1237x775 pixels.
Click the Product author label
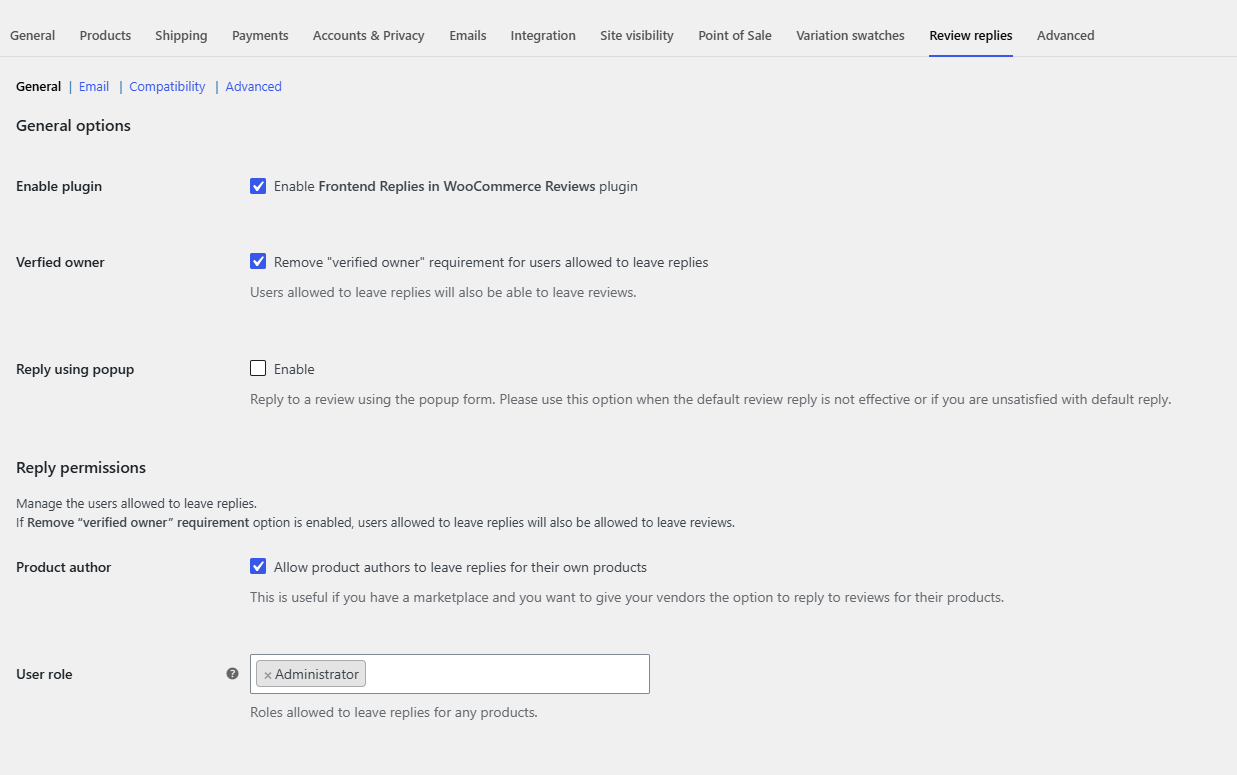(x=64, y=567)
